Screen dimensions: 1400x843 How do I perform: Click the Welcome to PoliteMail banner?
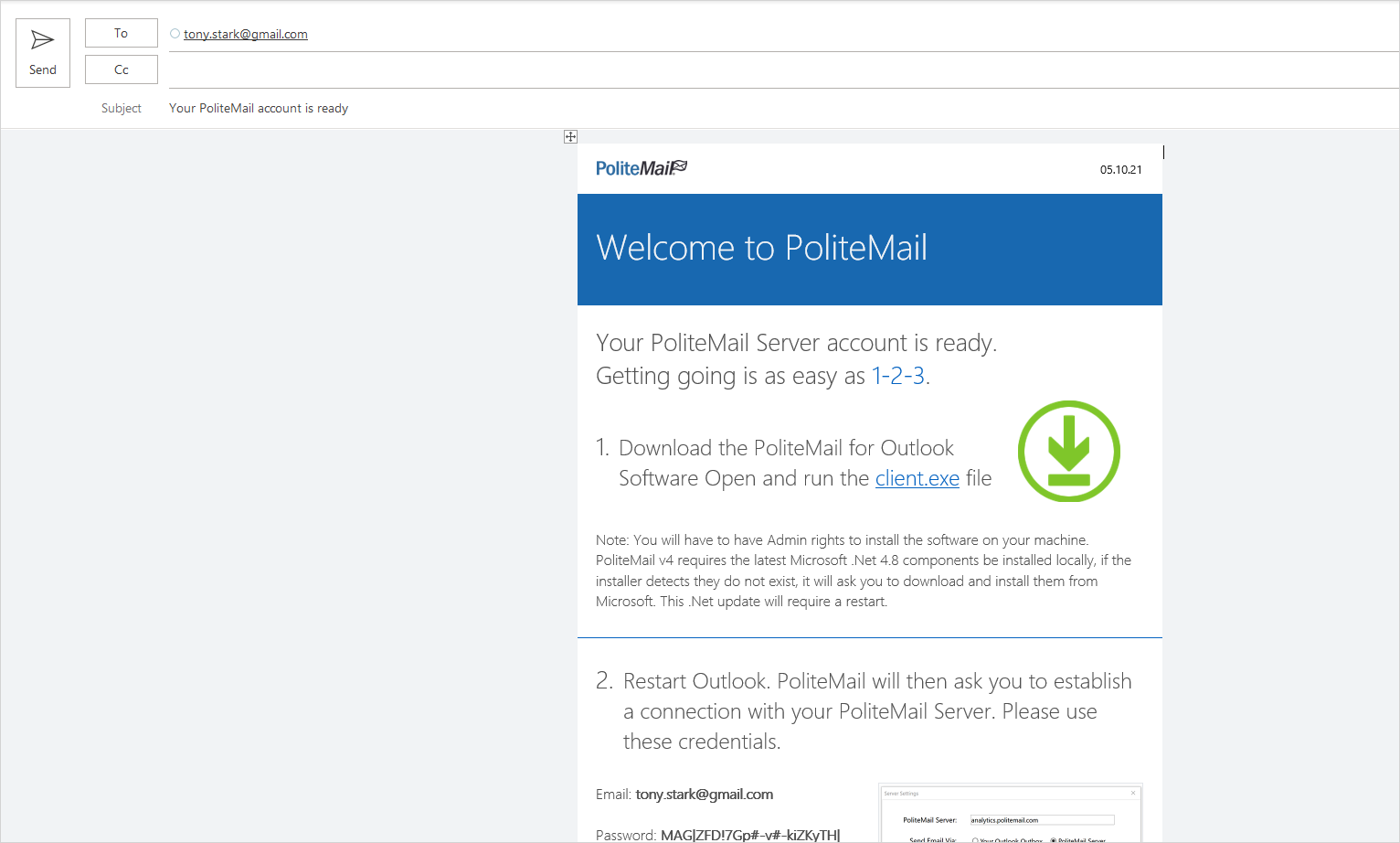(870, 250)
